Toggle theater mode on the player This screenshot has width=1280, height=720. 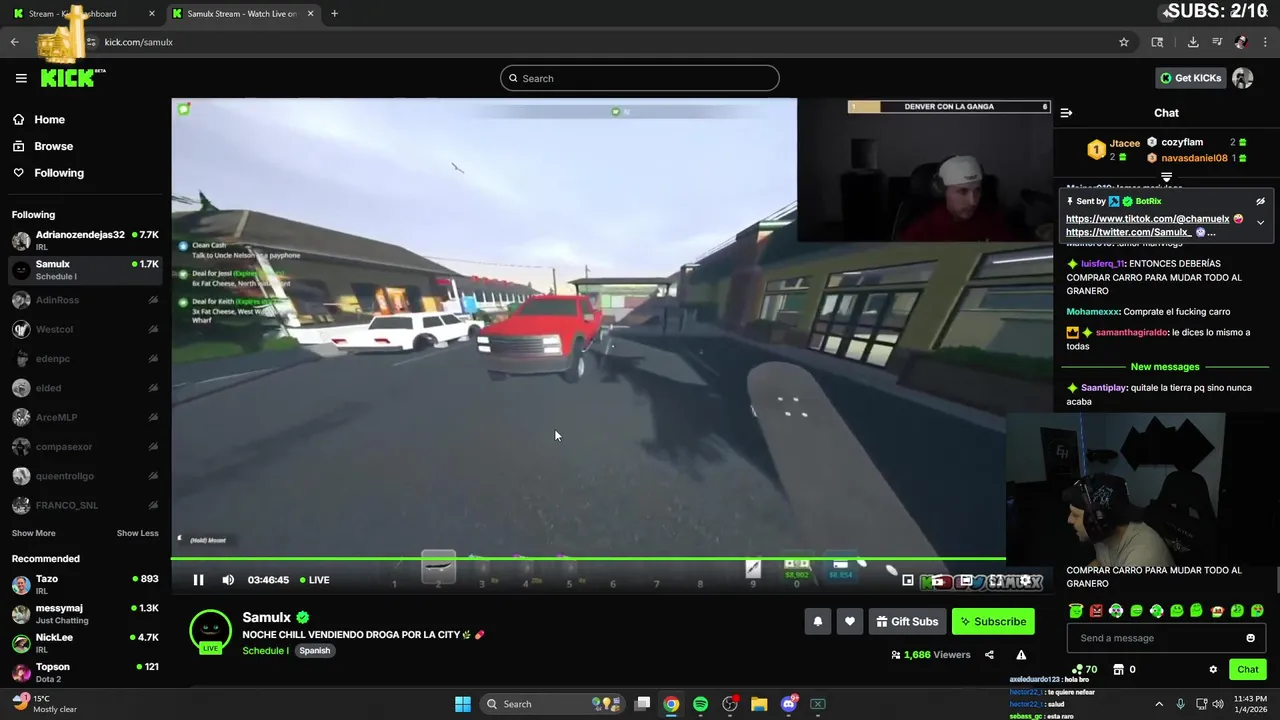(967, 580)
